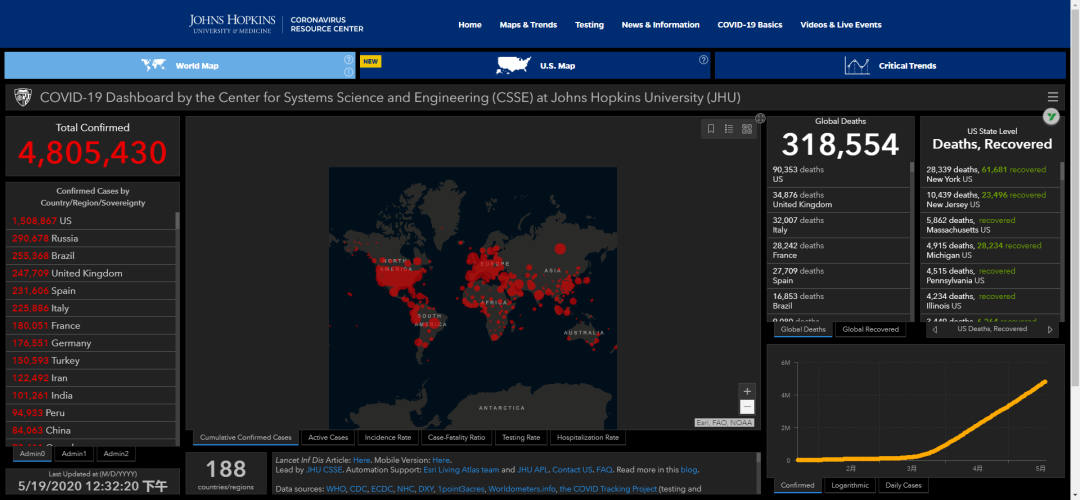Viewport: 1080px width, 500px height.
Task: Click the world map globe icon
Action: [x=154, y=65]
